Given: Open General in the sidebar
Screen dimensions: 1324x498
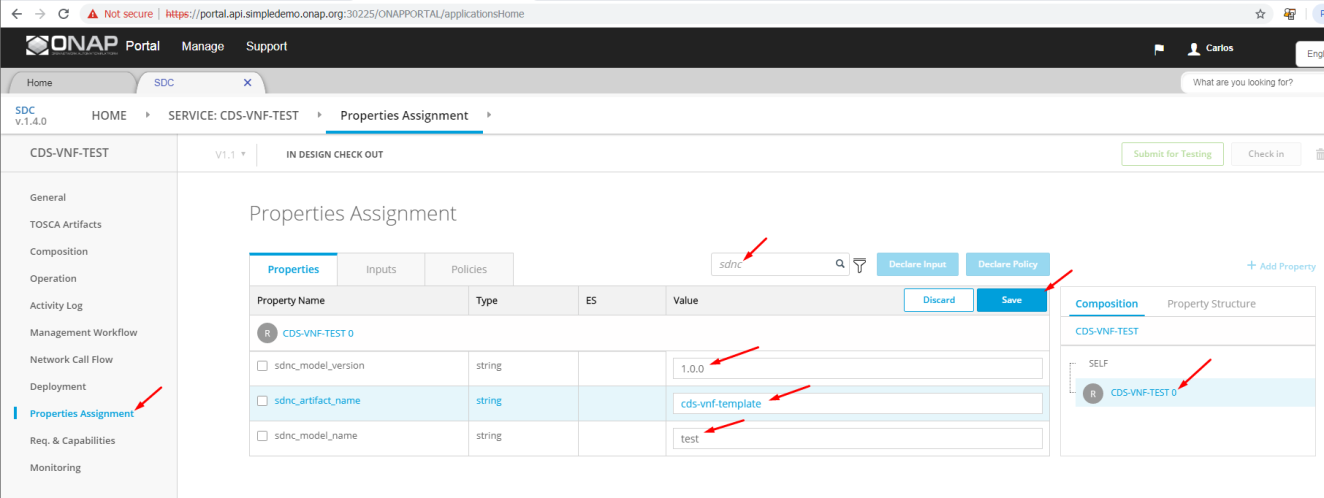Looking at the screenshot, I should pyautogui.click(x=48, y=197).
